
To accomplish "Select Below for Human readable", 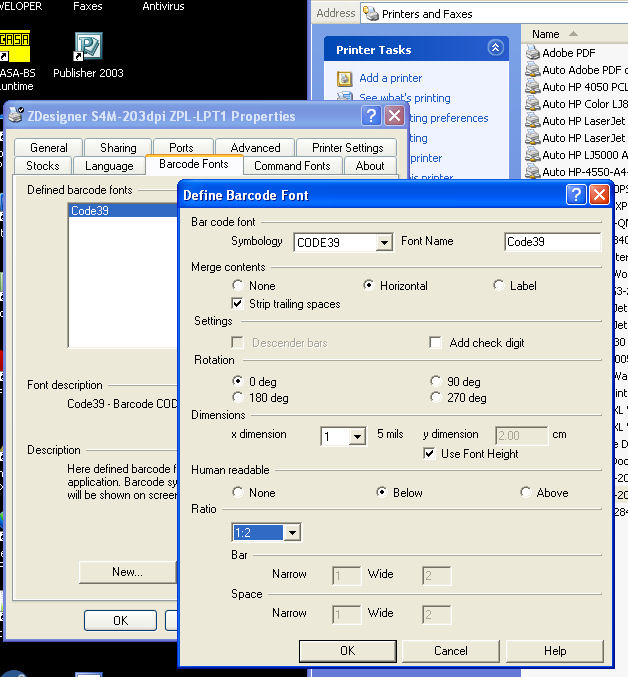I will [382, 493].
